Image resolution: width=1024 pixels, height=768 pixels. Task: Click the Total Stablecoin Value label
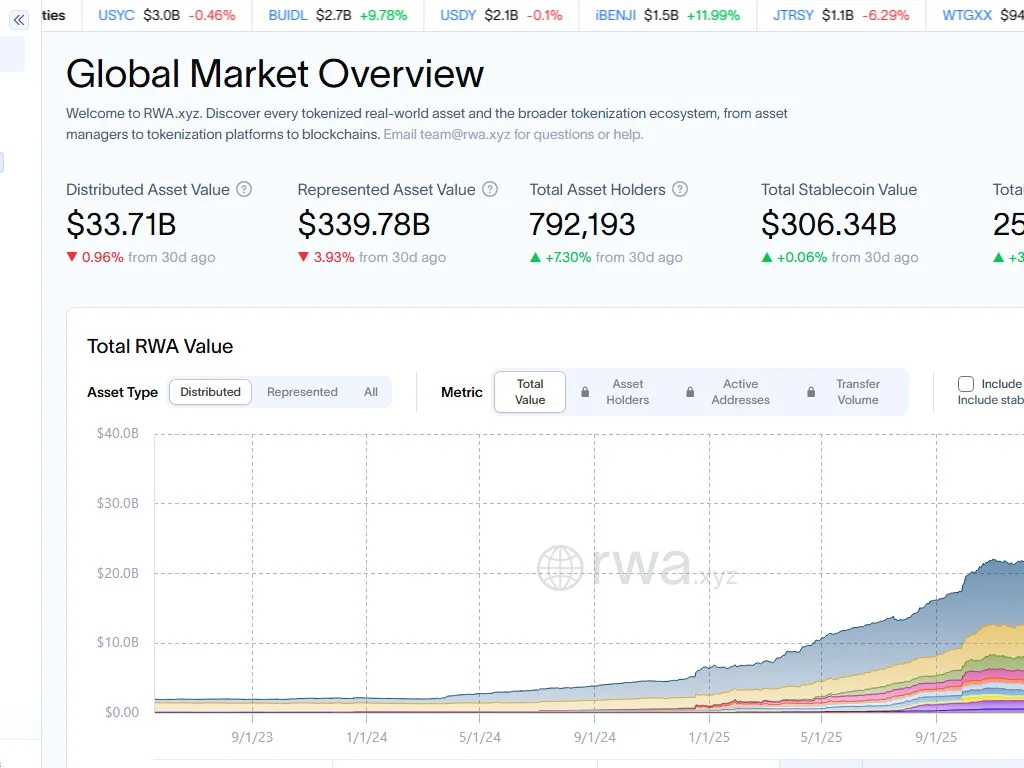tap(839, 189)
